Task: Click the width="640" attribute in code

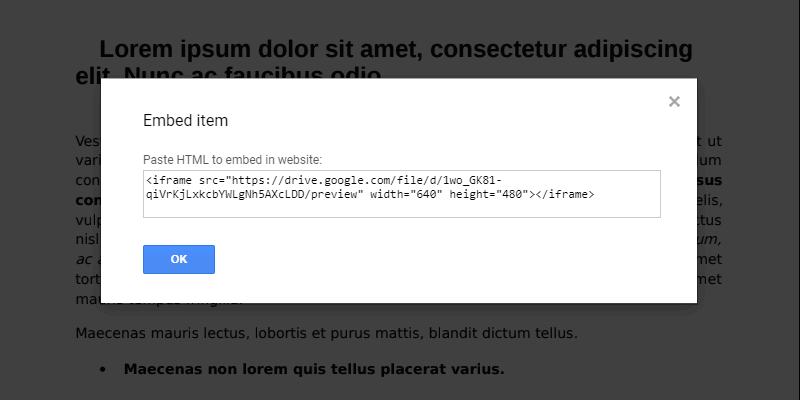Action: [x=406, y=194]
